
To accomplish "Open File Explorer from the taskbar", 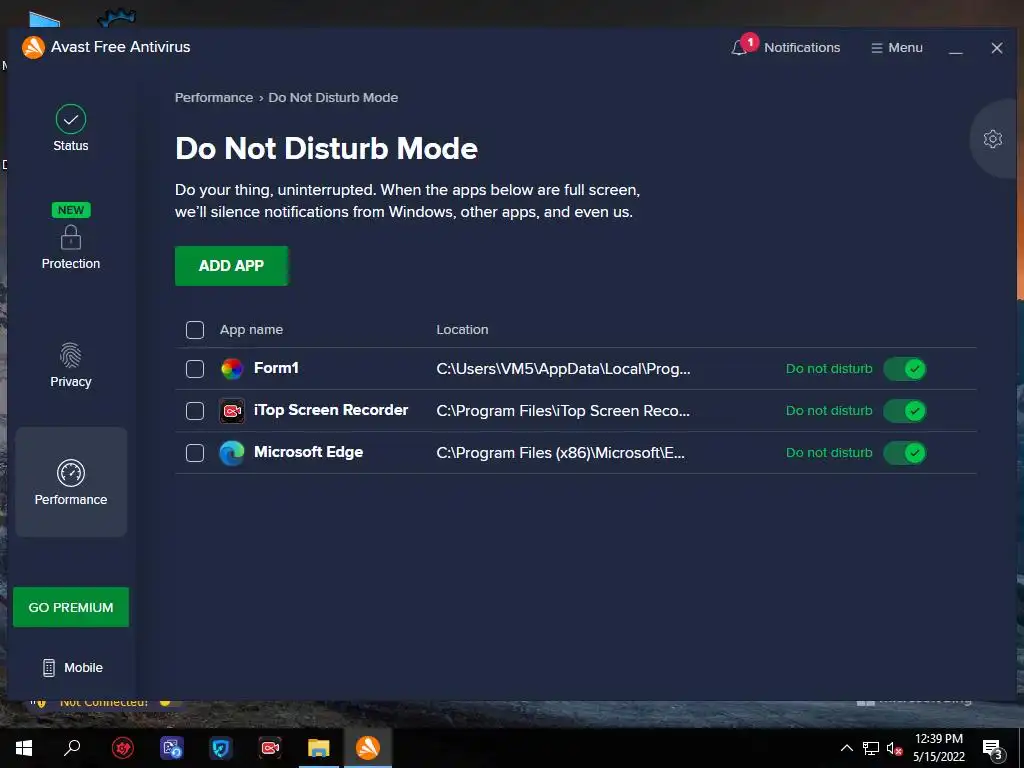I will click(319, 748).
